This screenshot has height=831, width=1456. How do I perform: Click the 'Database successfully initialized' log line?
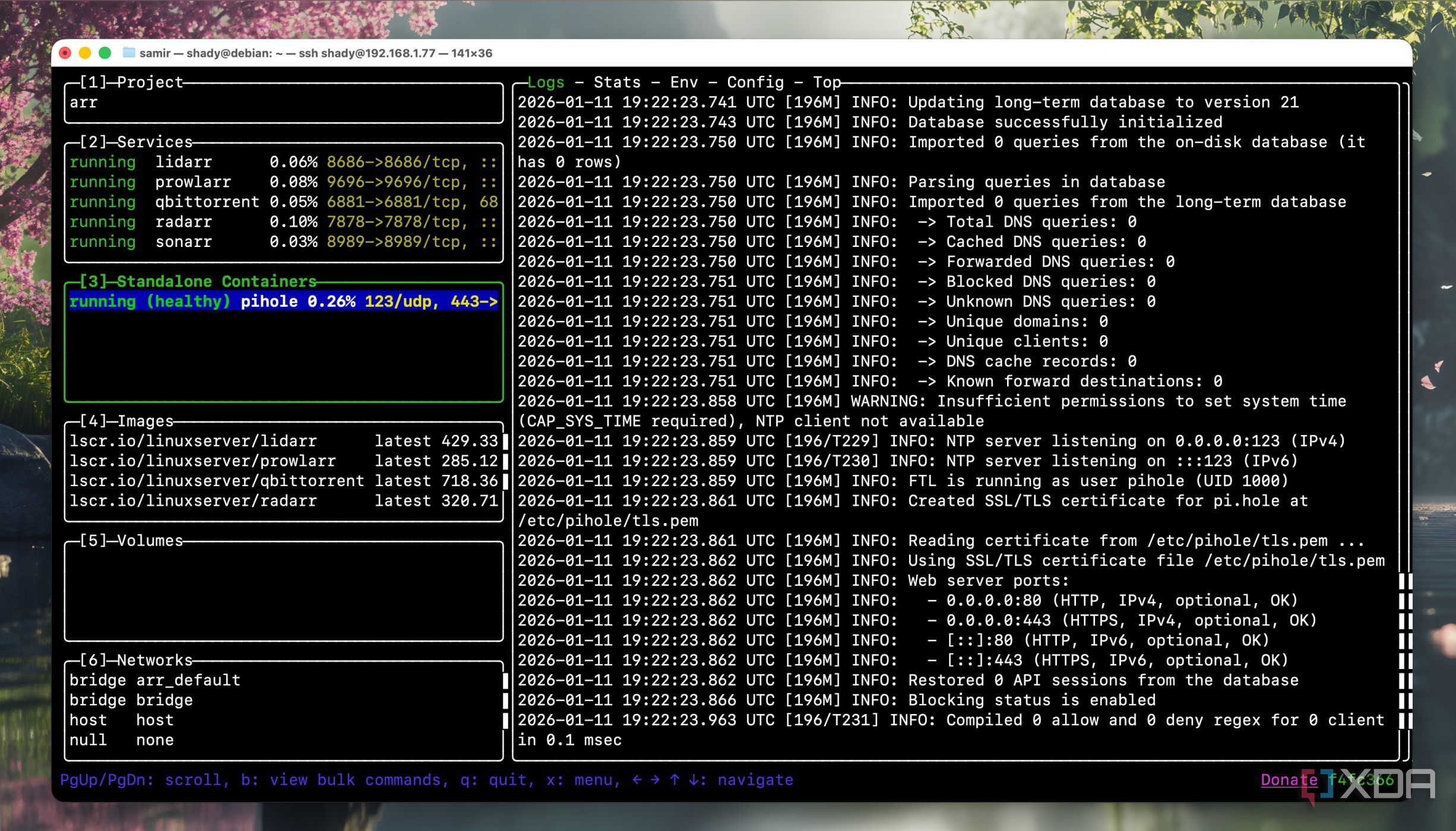pos(870,122)
